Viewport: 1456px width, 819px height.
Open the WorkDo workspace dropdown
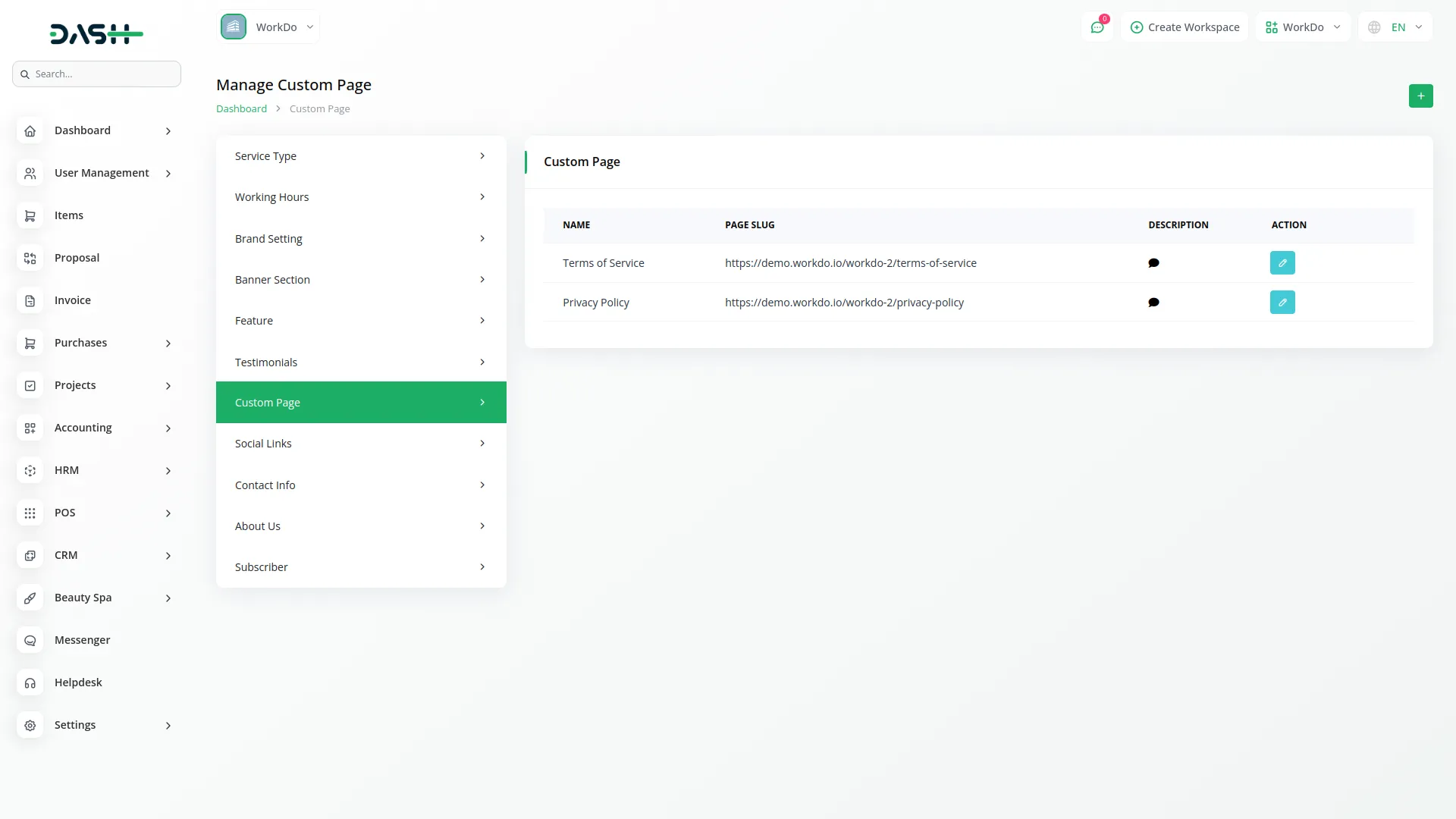pos(268,27)
